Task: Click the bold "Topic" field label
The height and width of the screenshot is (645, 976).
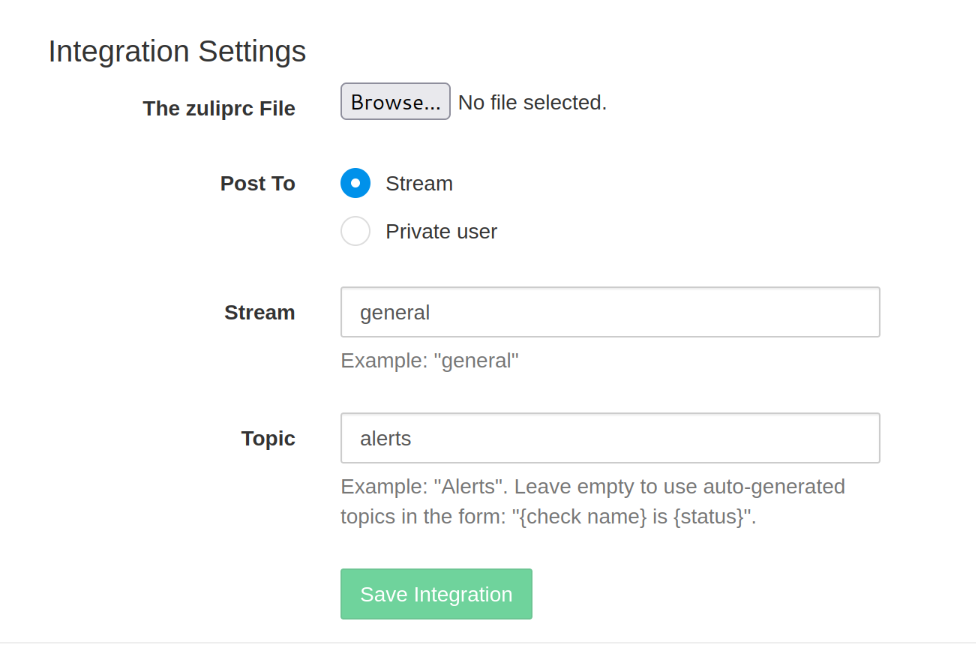Action: tap(268, 438)
